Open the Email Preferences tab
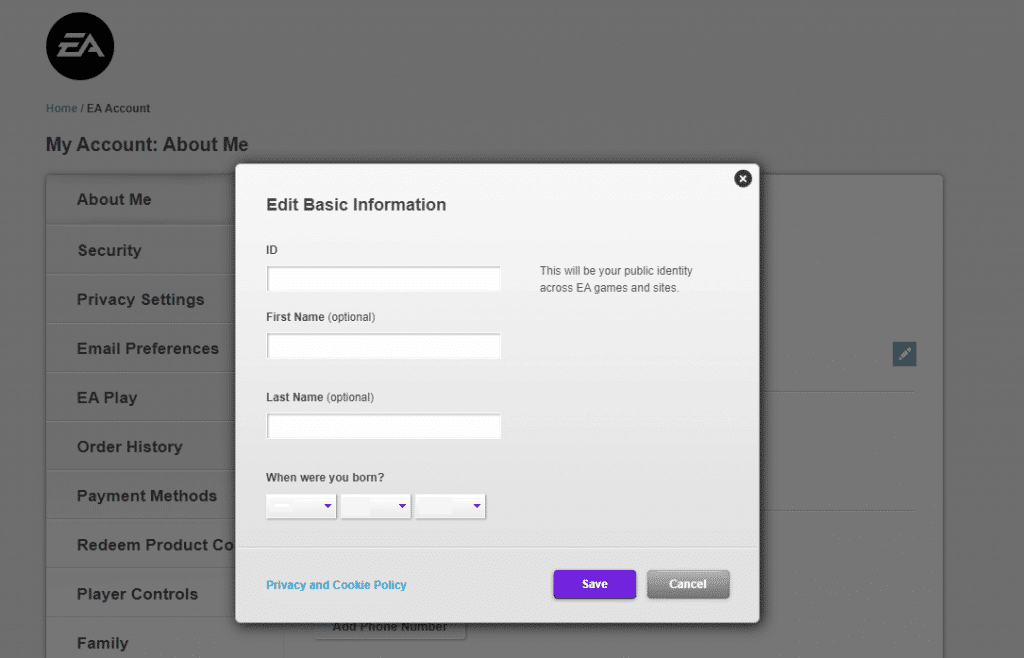Viewport: 1024px width, 658px height. click(x=140, y=348)
